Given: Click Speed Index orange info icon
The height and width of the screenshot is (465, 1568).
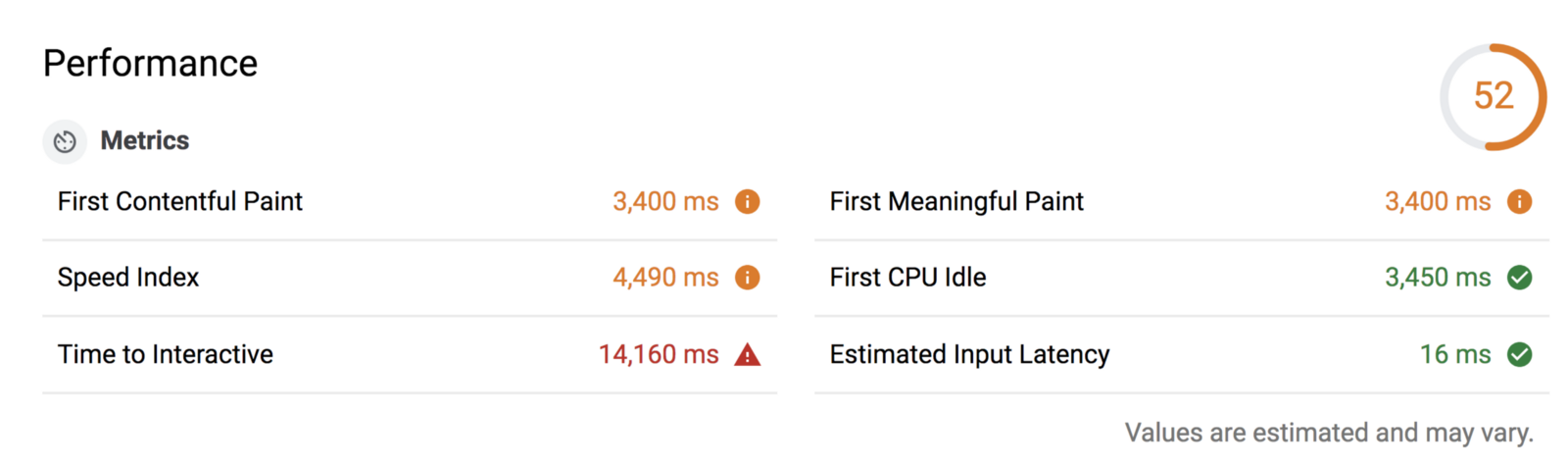Looking at the screenshot, I should coord(748,278).
